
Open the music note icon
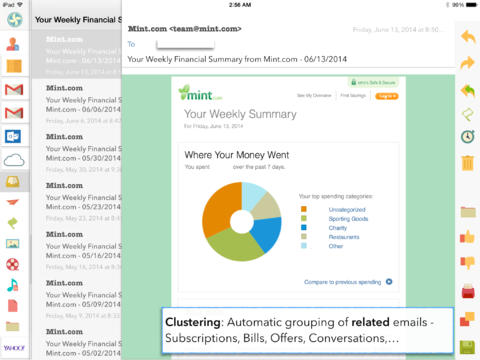[x=13, y=285]
